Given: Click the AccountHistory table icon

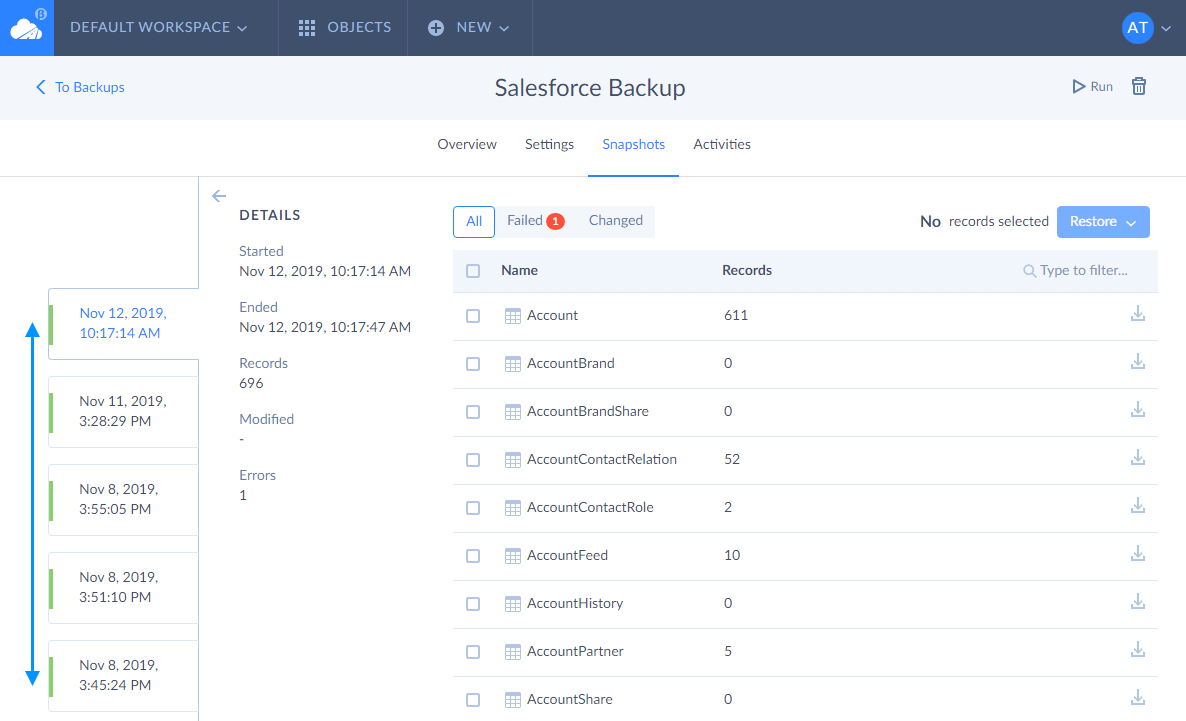Looking at the screenshot, I should (513, 604).
